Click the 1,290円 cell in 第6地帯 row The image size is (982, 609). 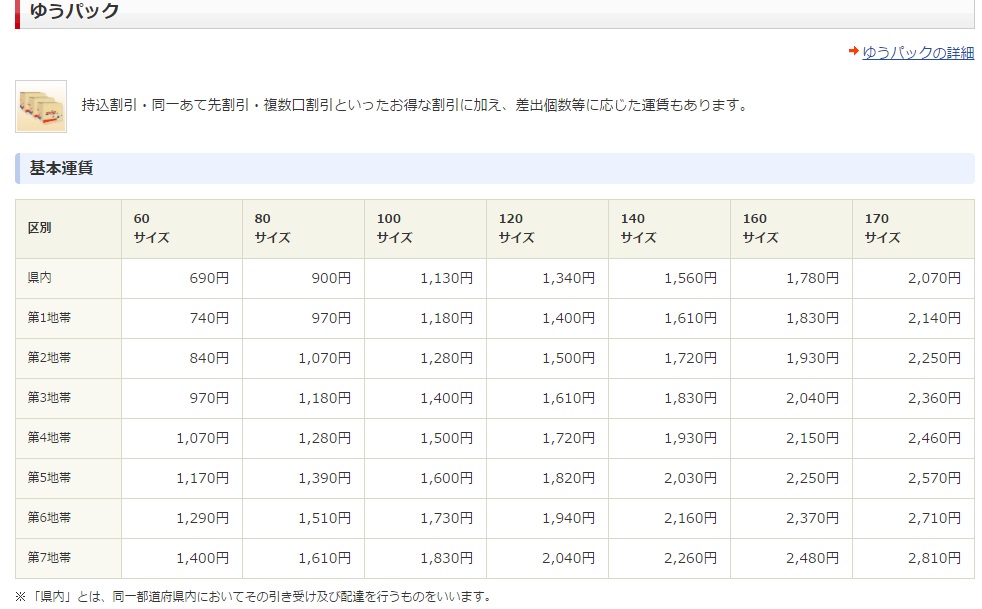pyautogui.click(x=182, y=519)
